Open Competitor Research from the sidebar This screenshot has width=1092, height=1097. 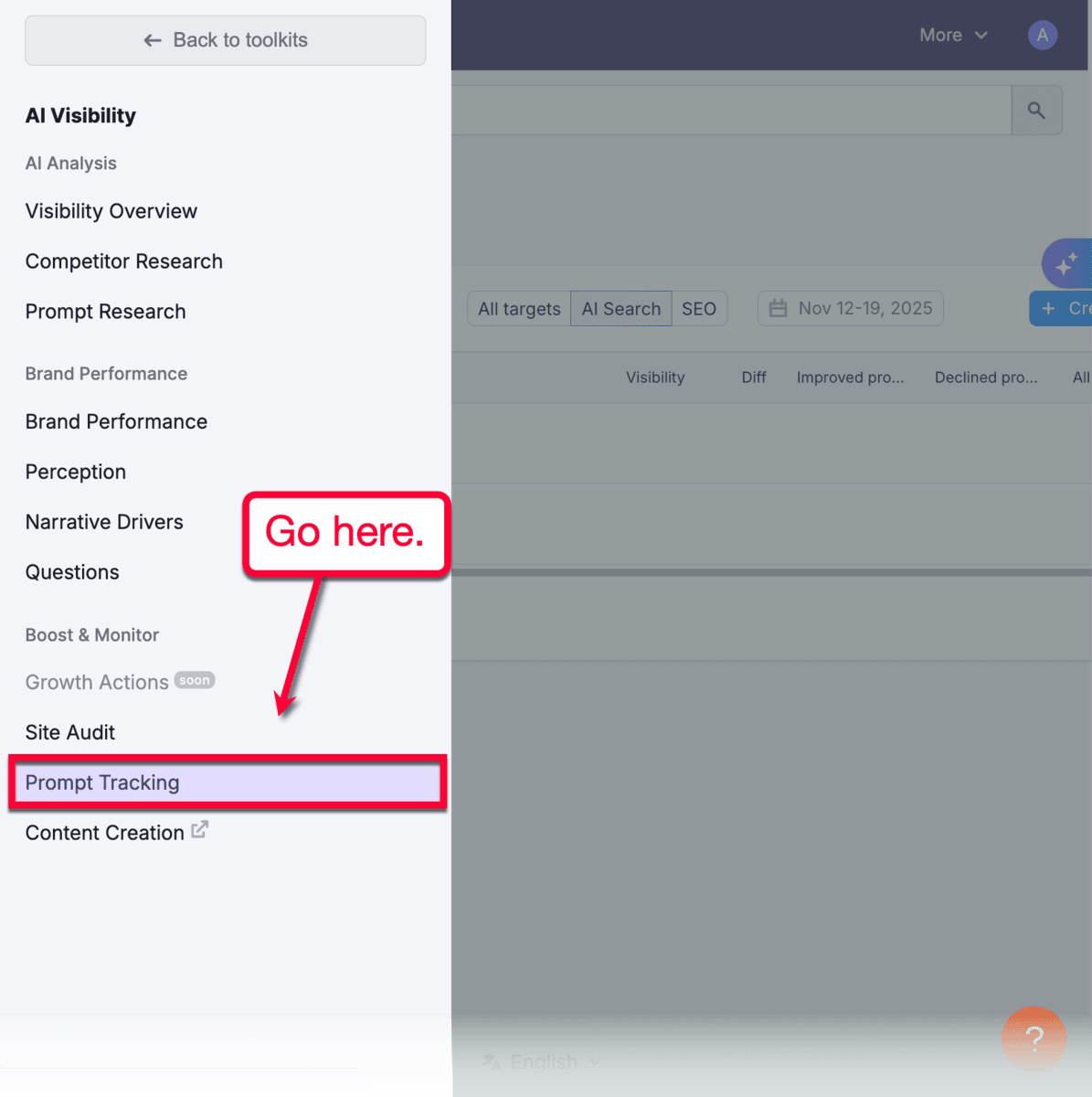tap(123, 261)
